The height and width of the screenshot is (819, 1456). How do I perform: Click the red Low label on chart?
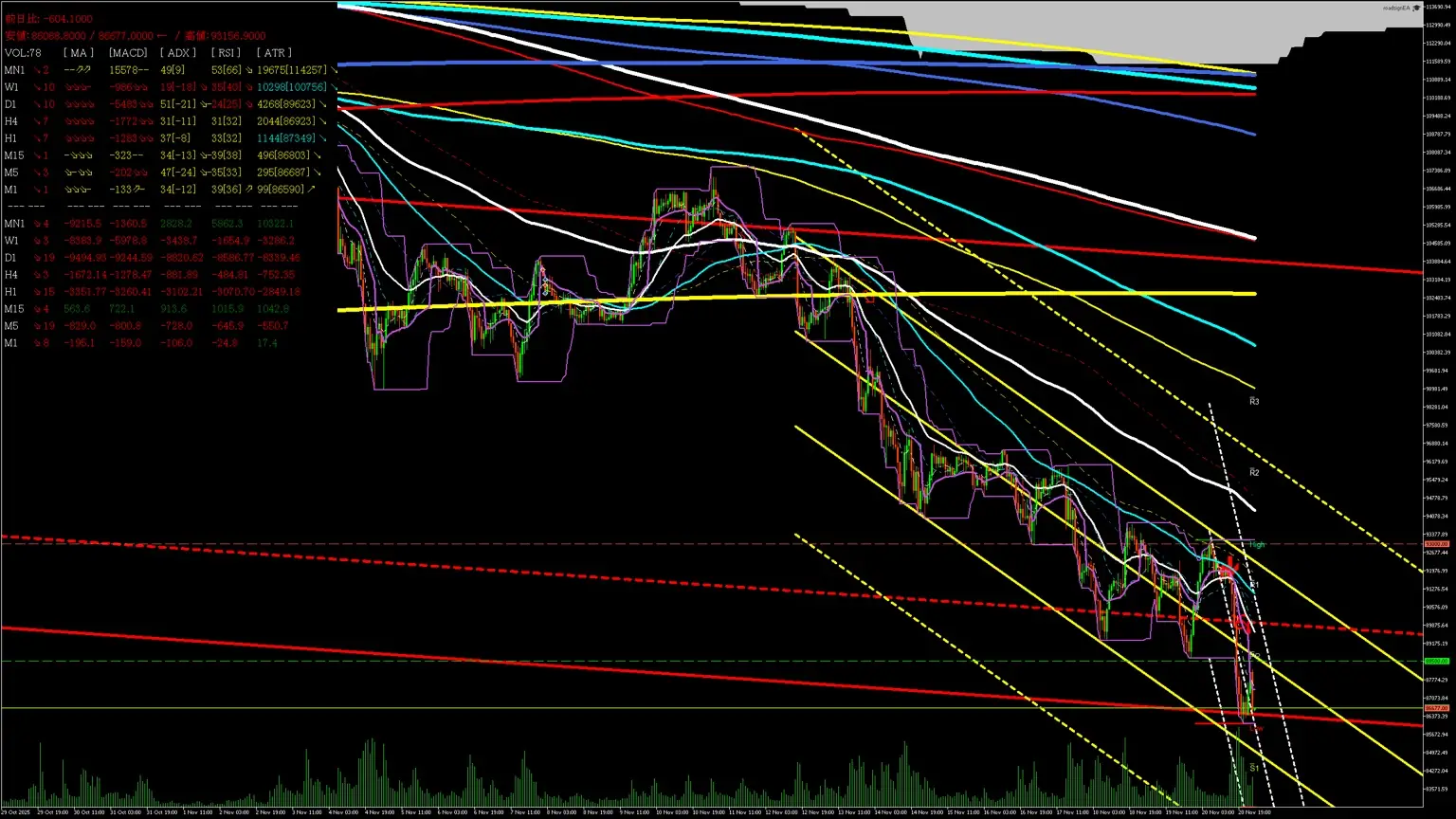point(1257,727)
